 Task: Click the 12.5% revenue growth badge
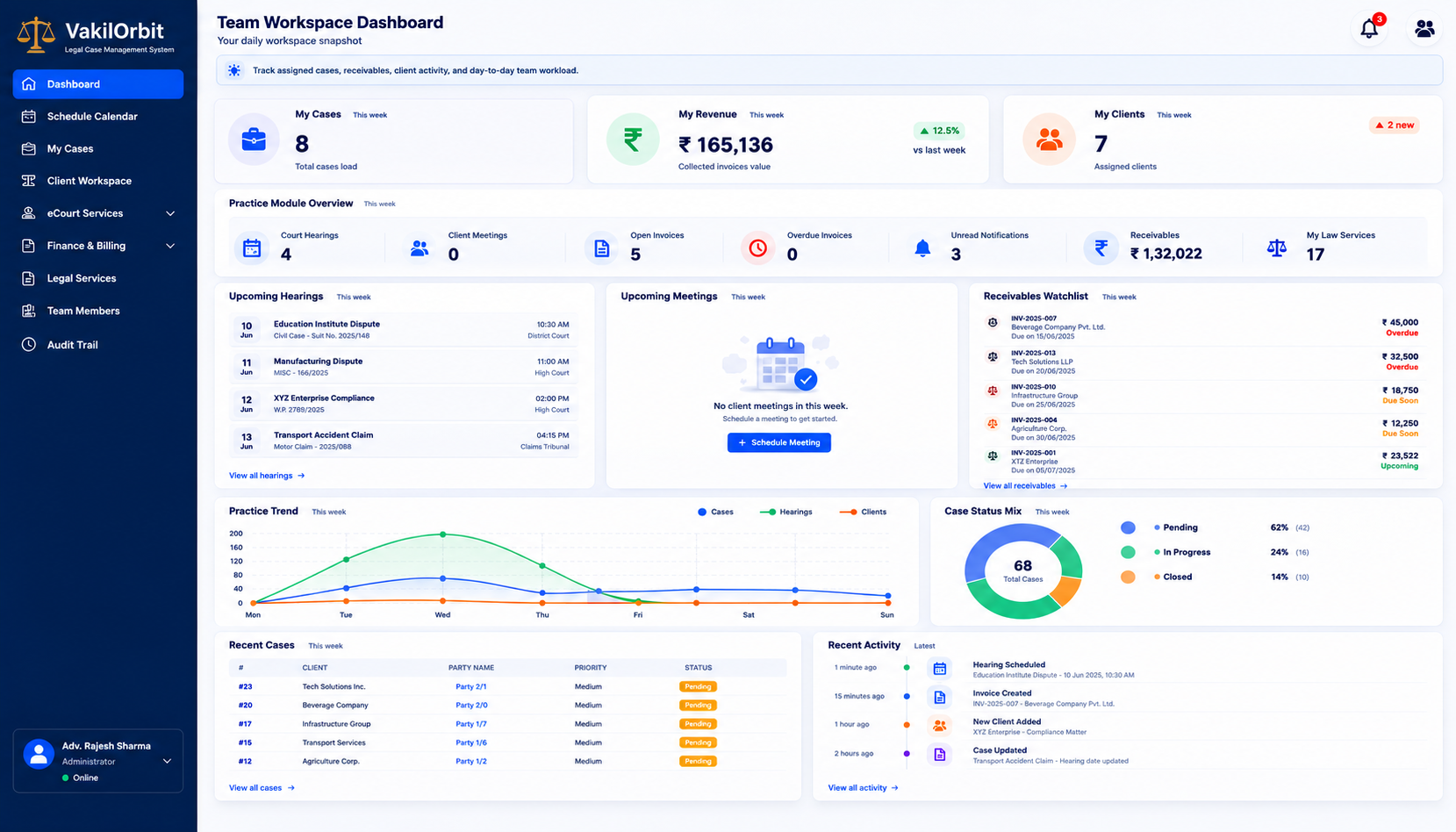[x=939, y=131]
